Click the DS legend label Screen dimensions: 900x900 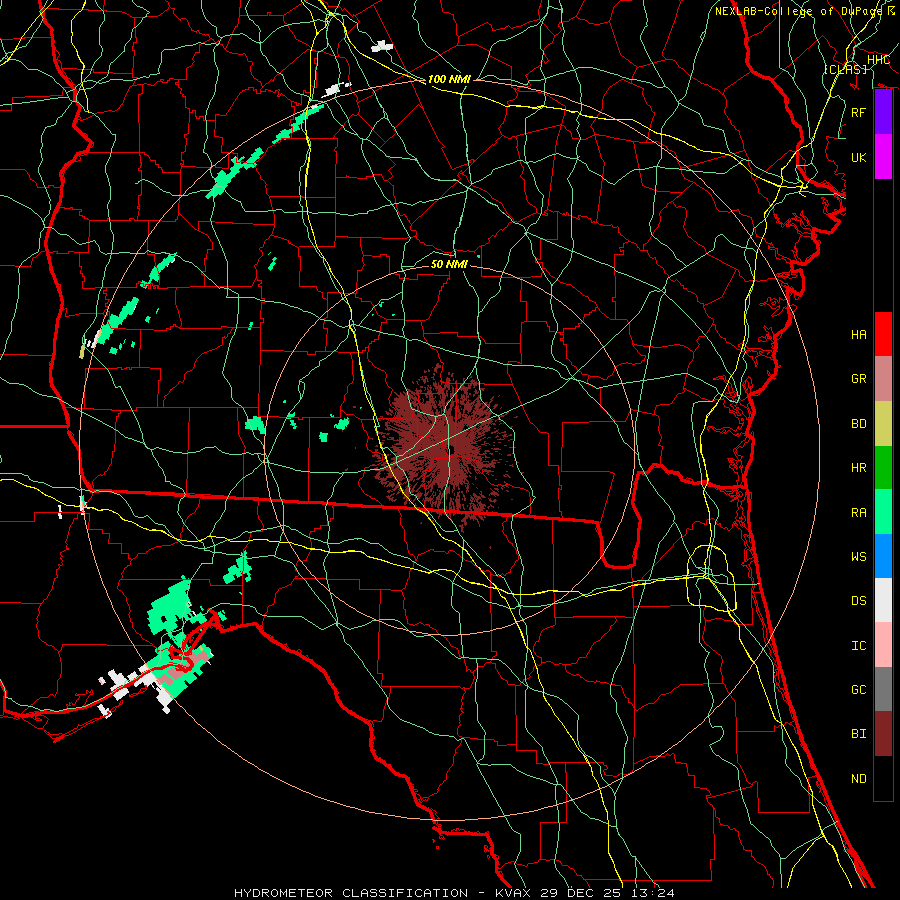[858, 601]
